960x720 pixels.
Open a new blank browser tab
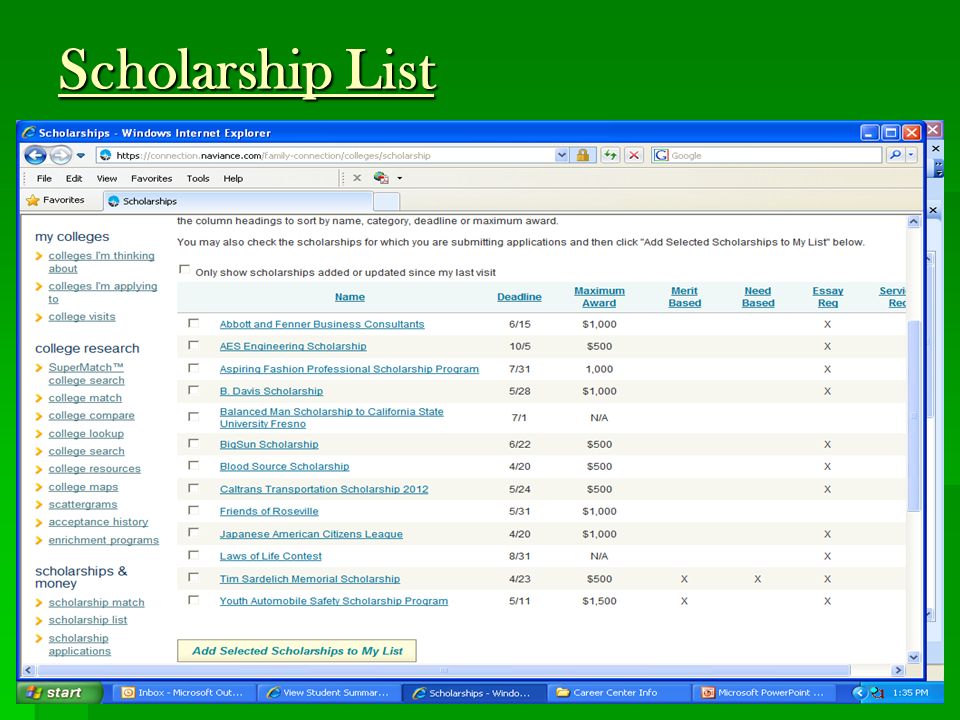tap(386, 201)
